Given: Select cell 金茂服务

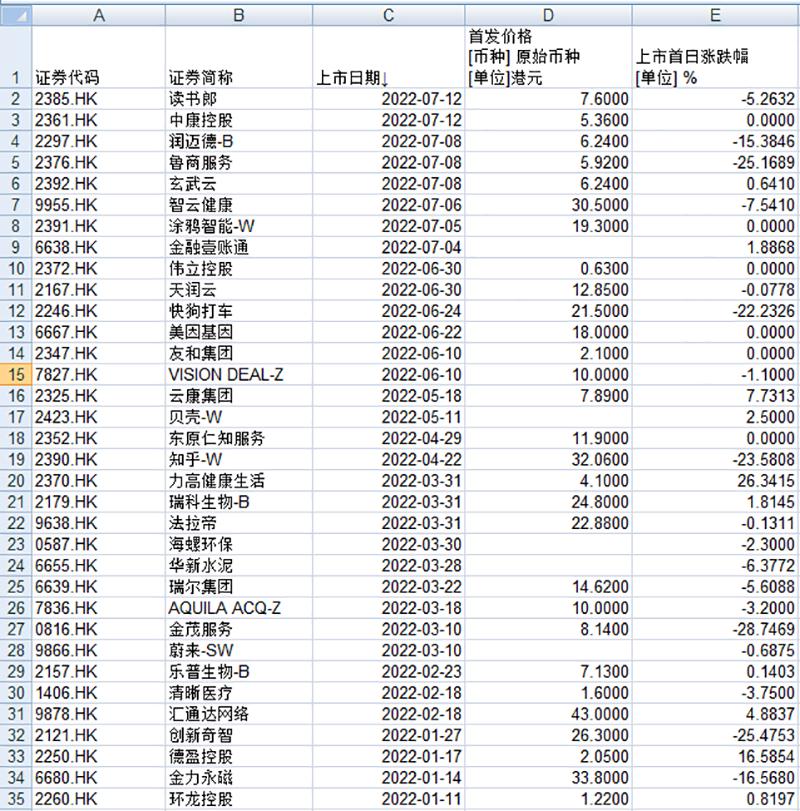Looking at the screenshot, I should (239, 629).
